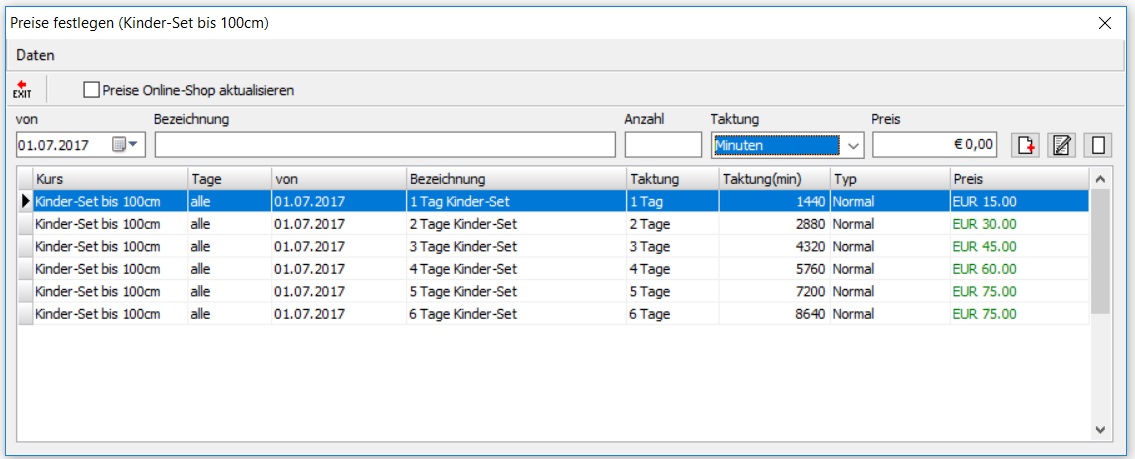Click the scrollbar down arrow of table

(x=1100, y=429)
